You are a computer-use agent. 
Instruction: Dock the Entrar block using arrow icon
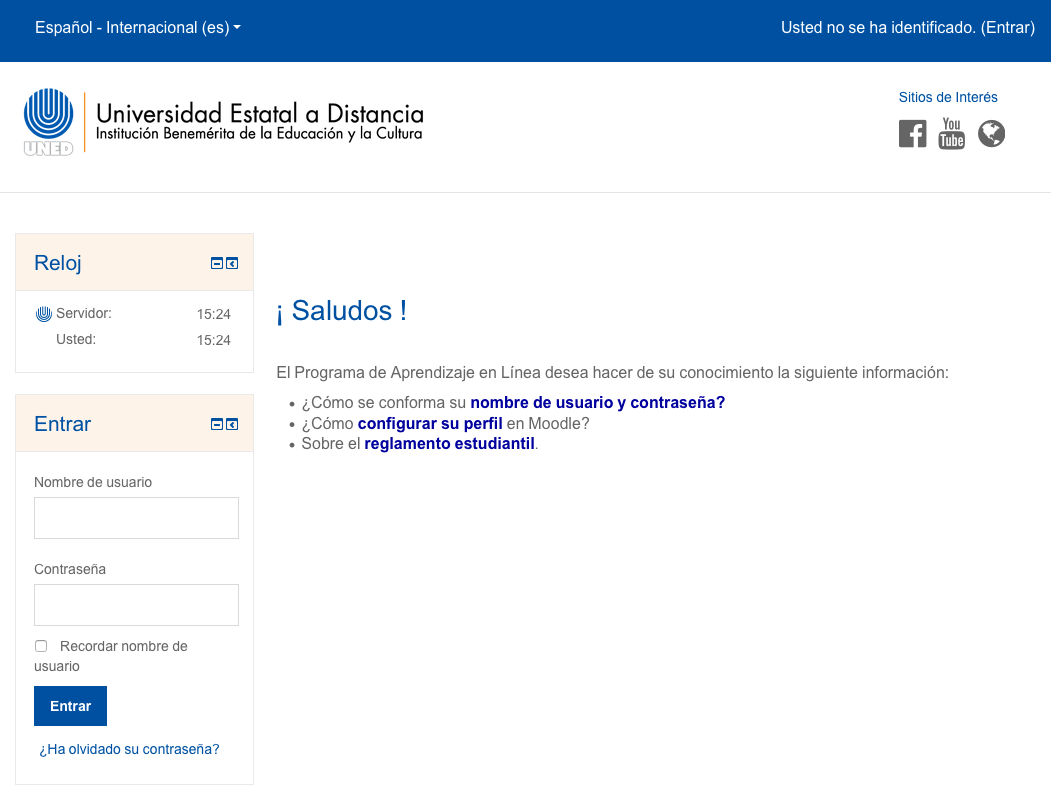(x=232, y=424)
